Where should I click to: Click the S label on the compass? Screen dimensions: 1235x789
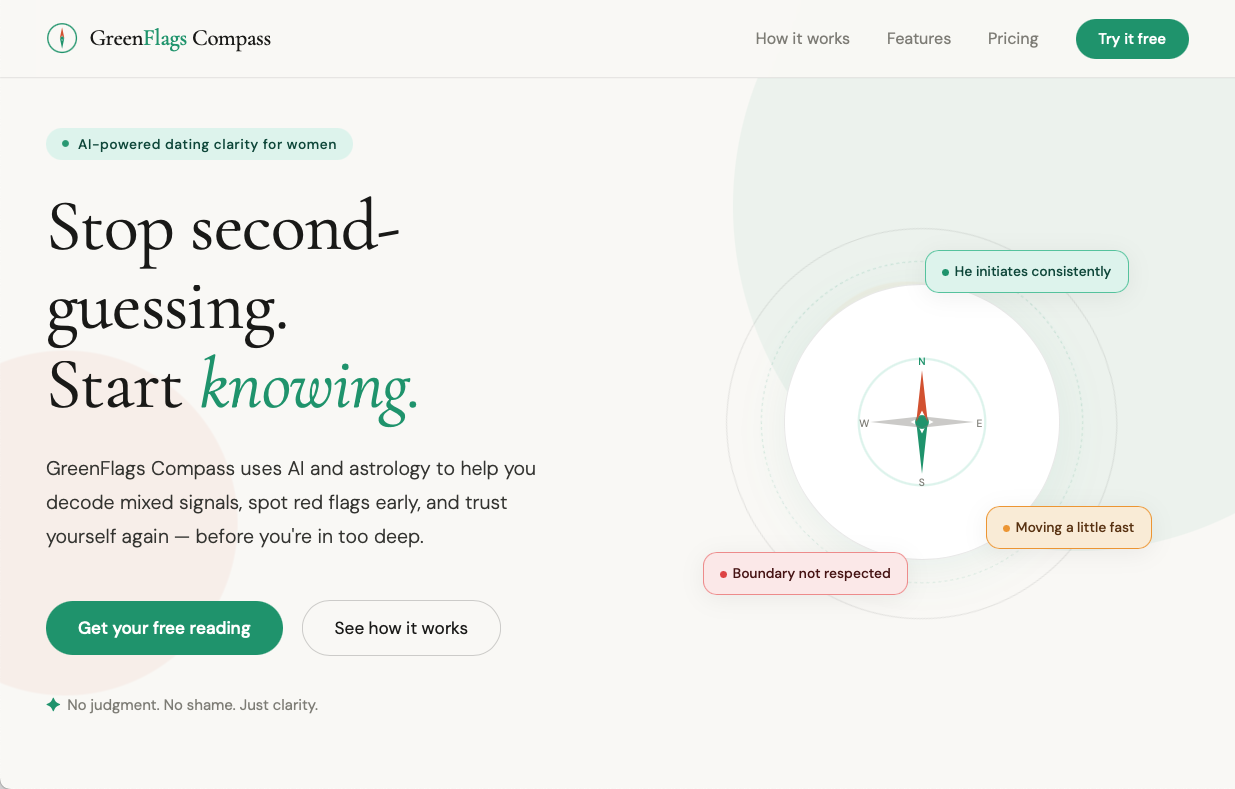[922, 482]
